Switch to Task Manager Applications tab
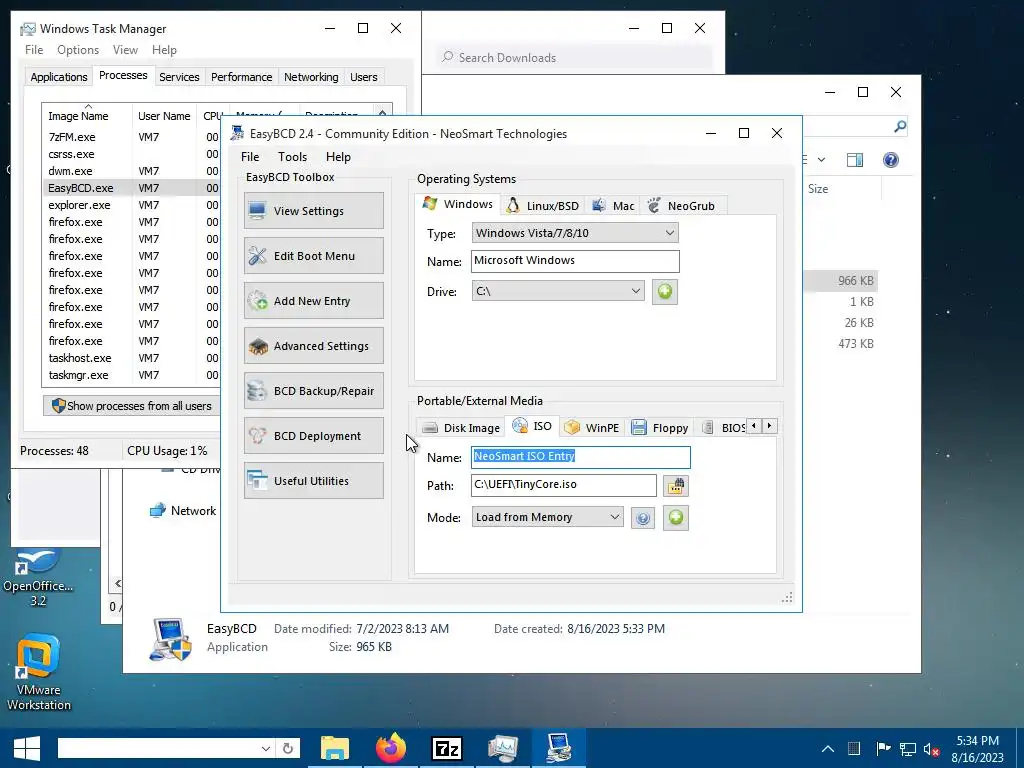Viewport: 1024px width, 768px height. click(59, 77)
